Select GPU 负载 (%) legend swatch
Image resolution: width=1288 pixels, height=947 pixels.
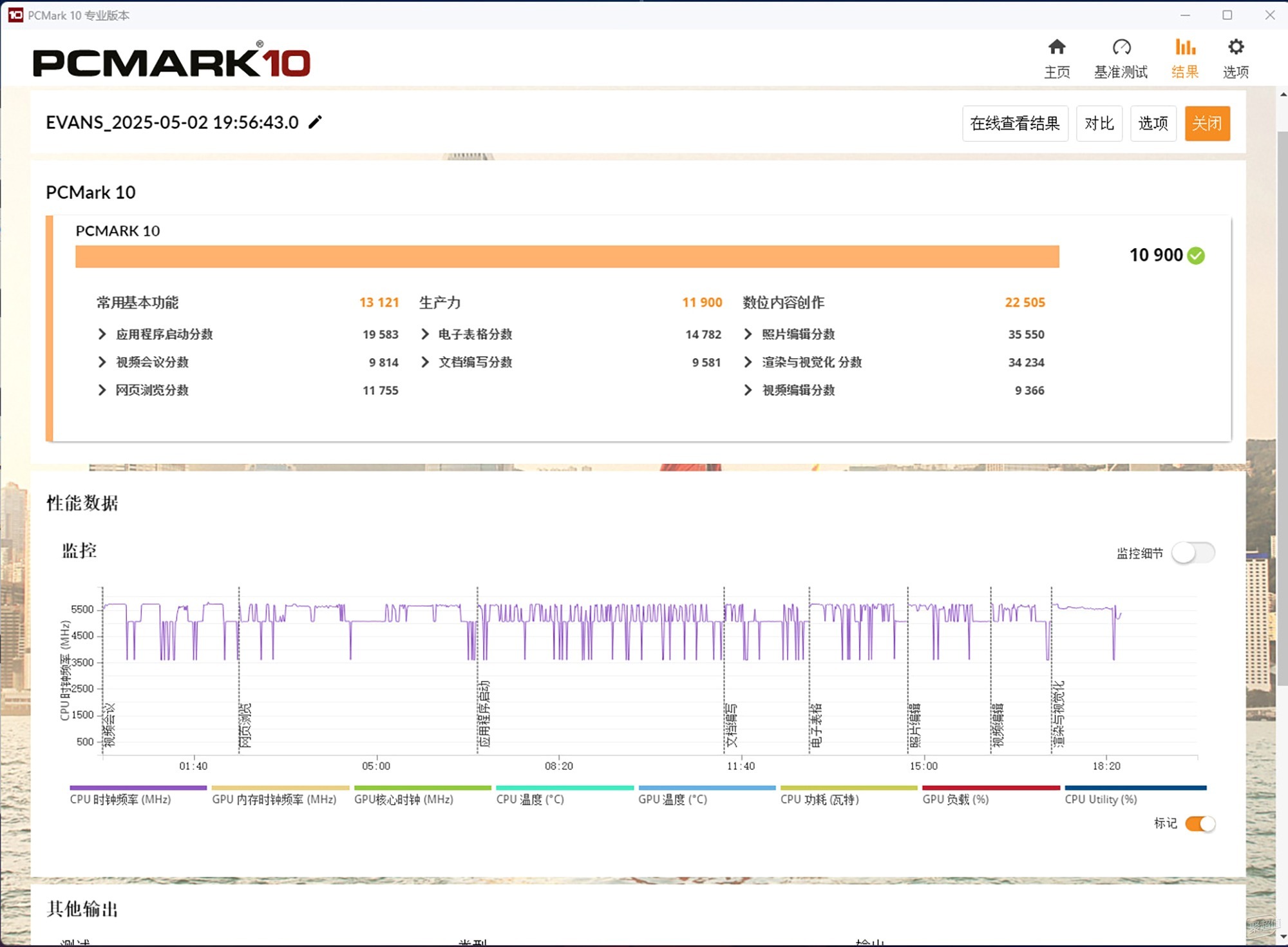991,788
